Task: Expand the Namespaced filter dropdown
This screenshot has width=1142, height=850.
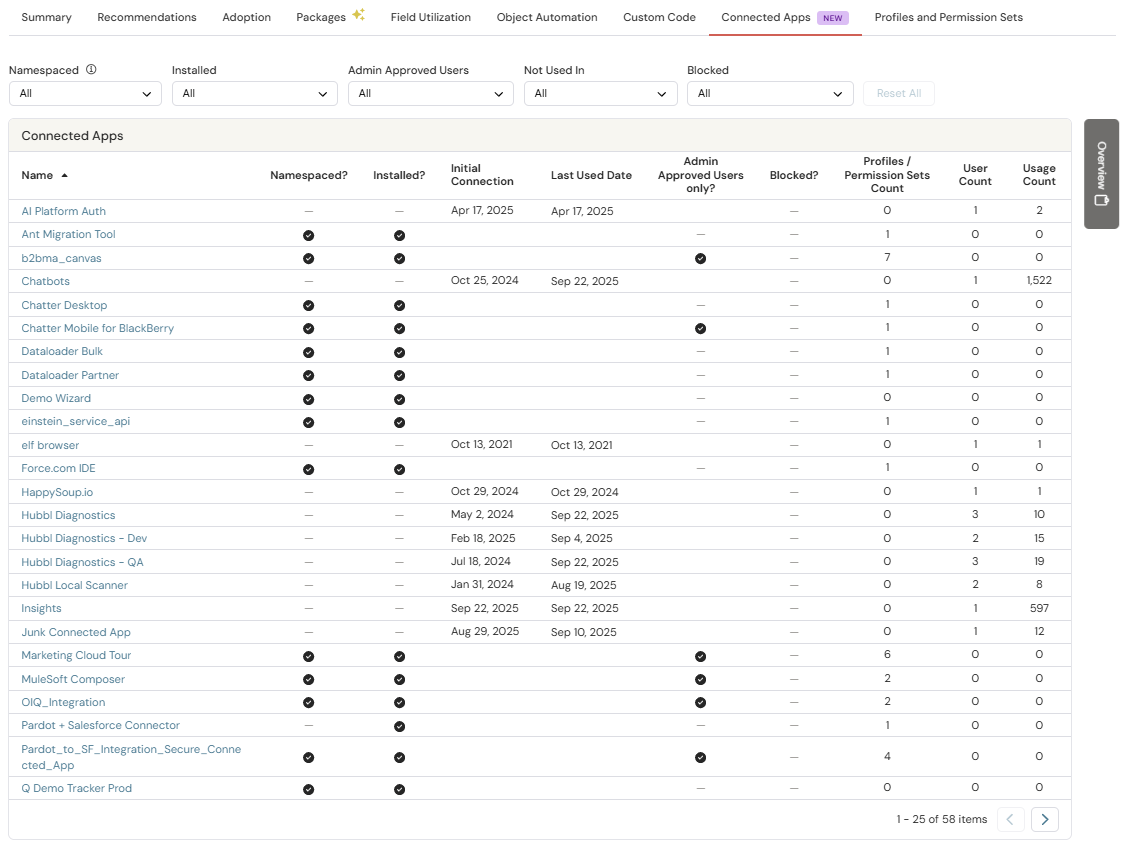Action: (85, 94)
